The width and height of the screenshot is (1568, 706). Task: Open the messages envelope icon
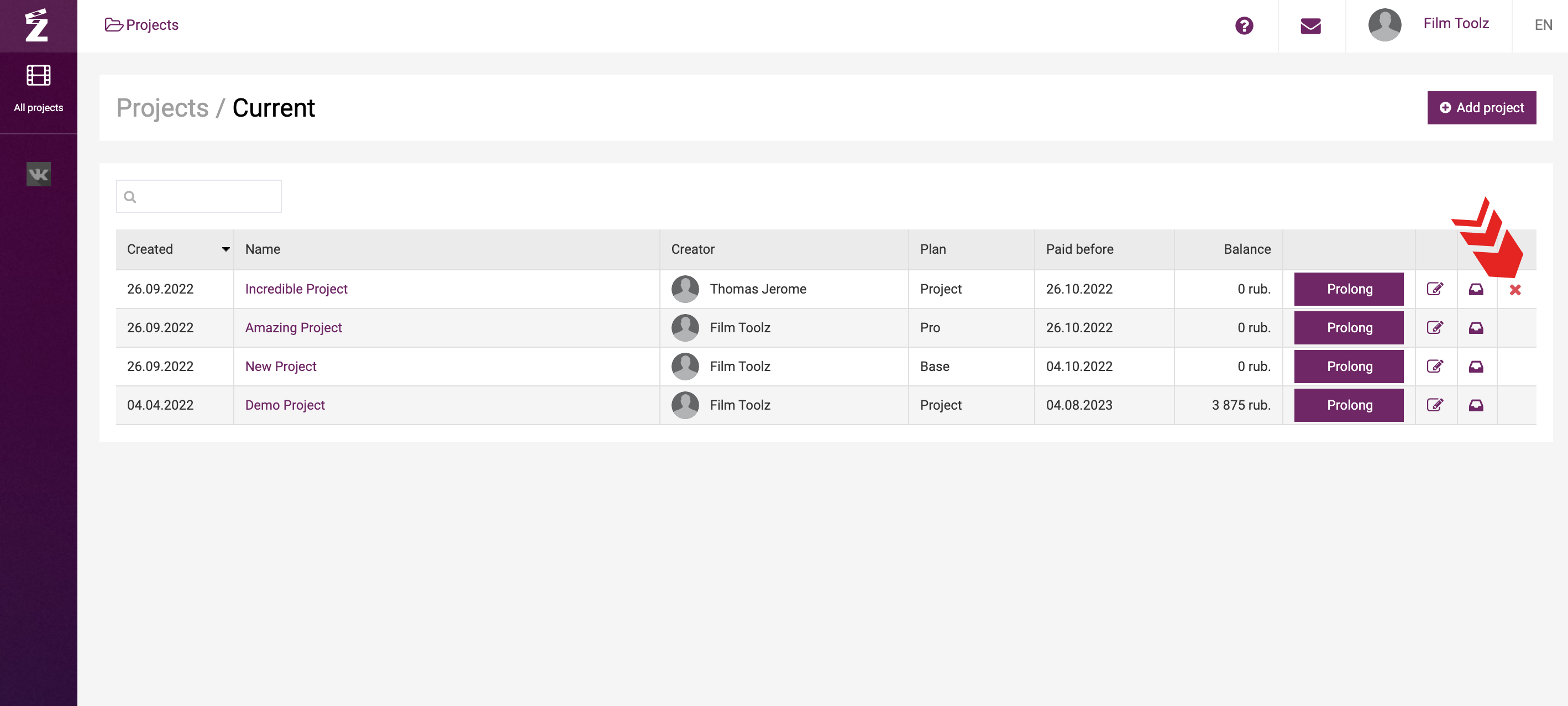pos(1310,25)
